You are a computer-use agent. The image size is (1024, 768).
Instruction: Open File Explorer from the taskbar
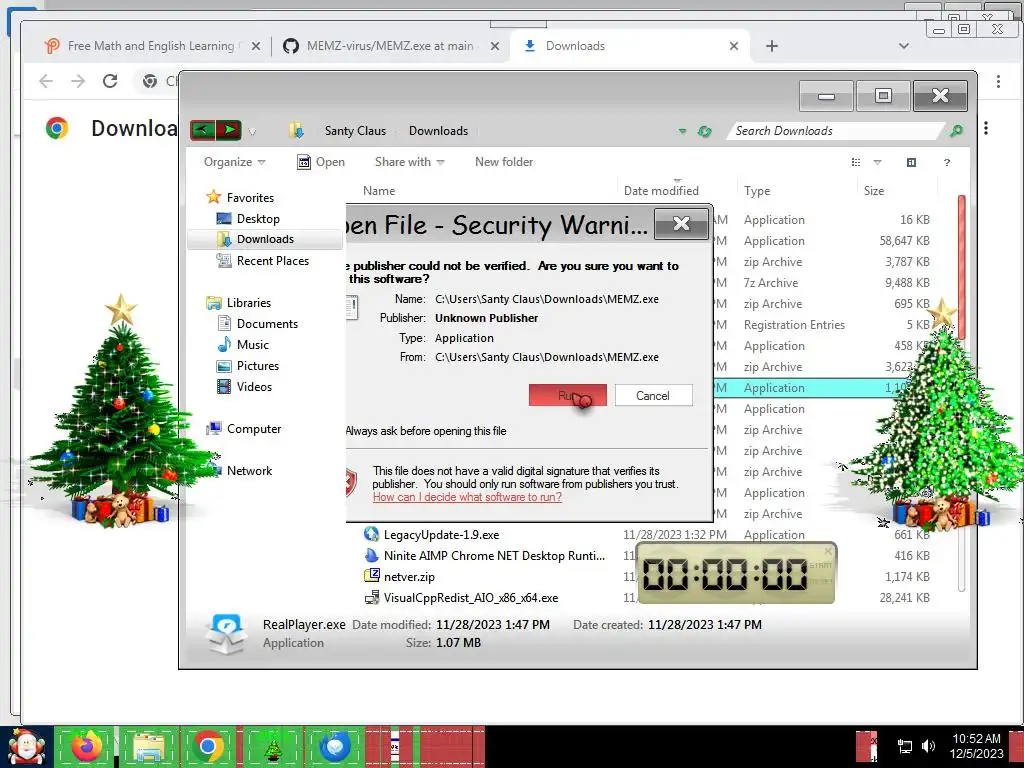click(149, 746)
